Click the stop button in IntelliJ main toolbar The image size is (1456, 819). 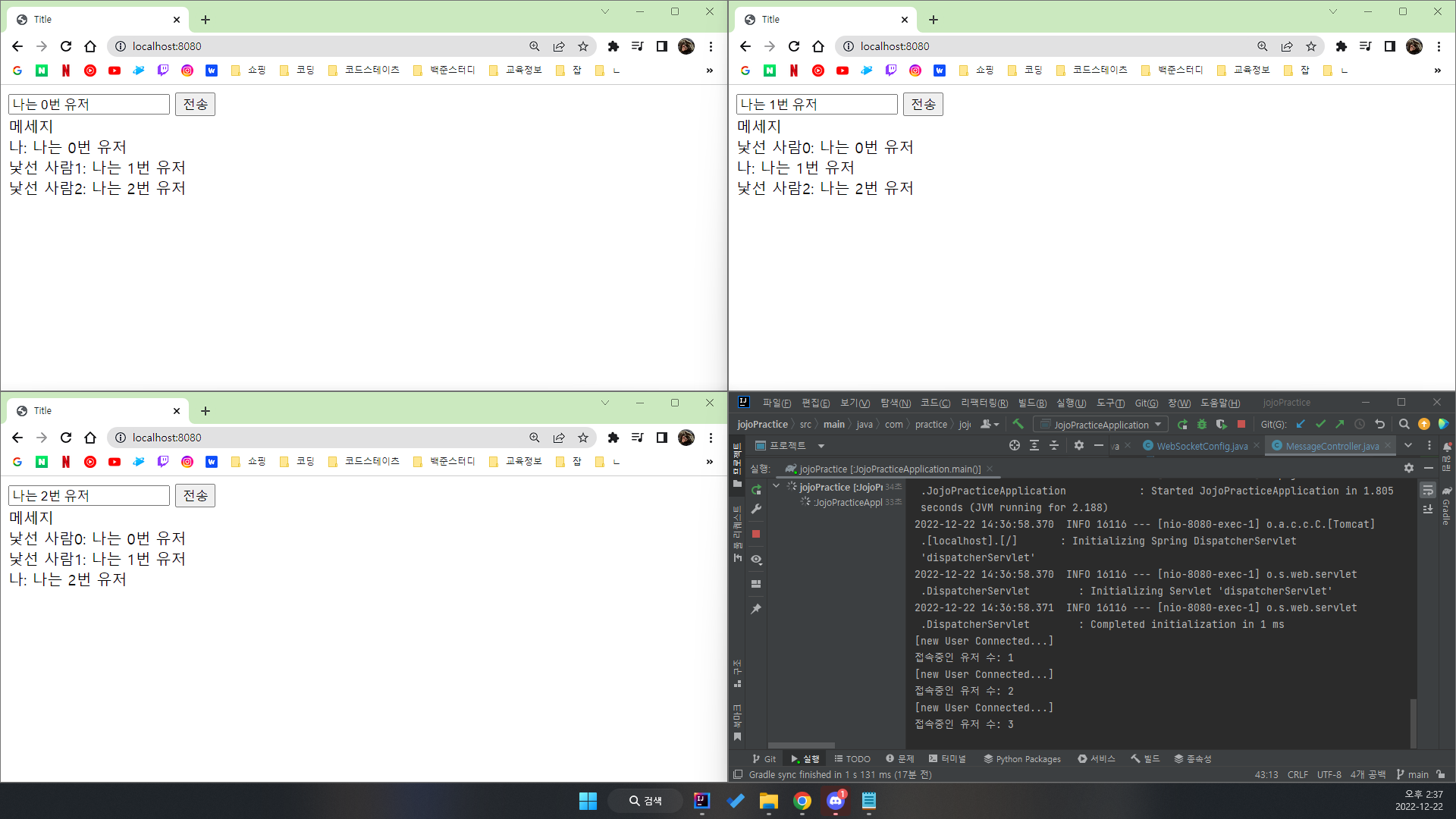click(x=1241, y=425)
